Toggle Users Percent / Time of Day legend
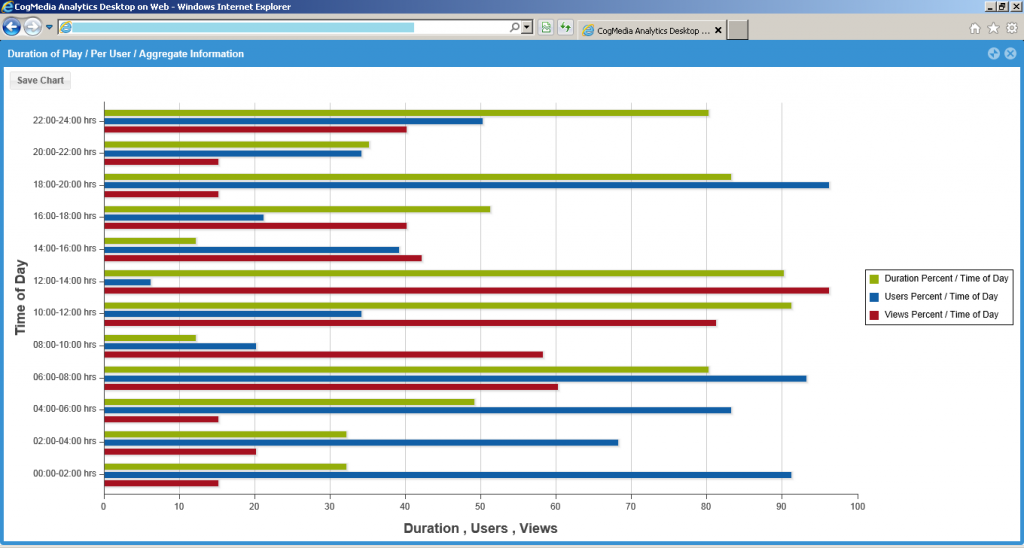The height and width of the screenshot is (548, 1024). (x=941, y=297)
